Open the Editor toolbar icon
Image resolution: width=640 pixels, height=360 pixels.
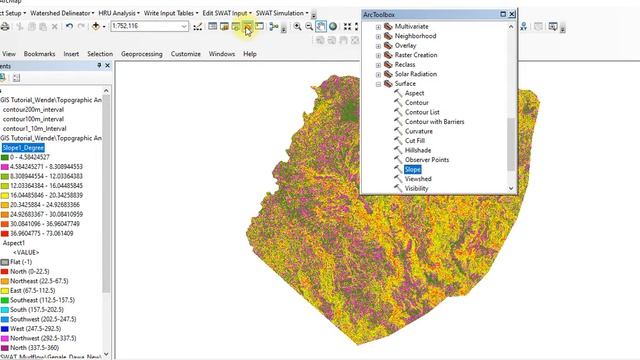[198, 27]
